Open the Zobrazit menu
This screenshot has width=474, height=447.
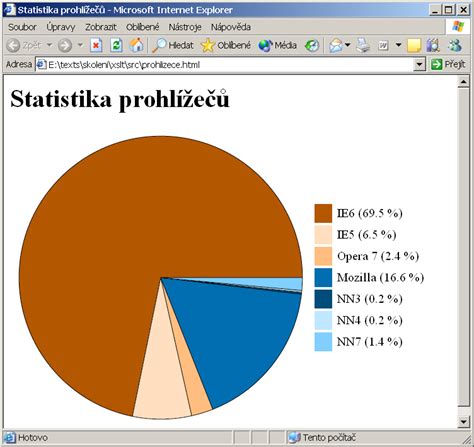pos(101,27)
